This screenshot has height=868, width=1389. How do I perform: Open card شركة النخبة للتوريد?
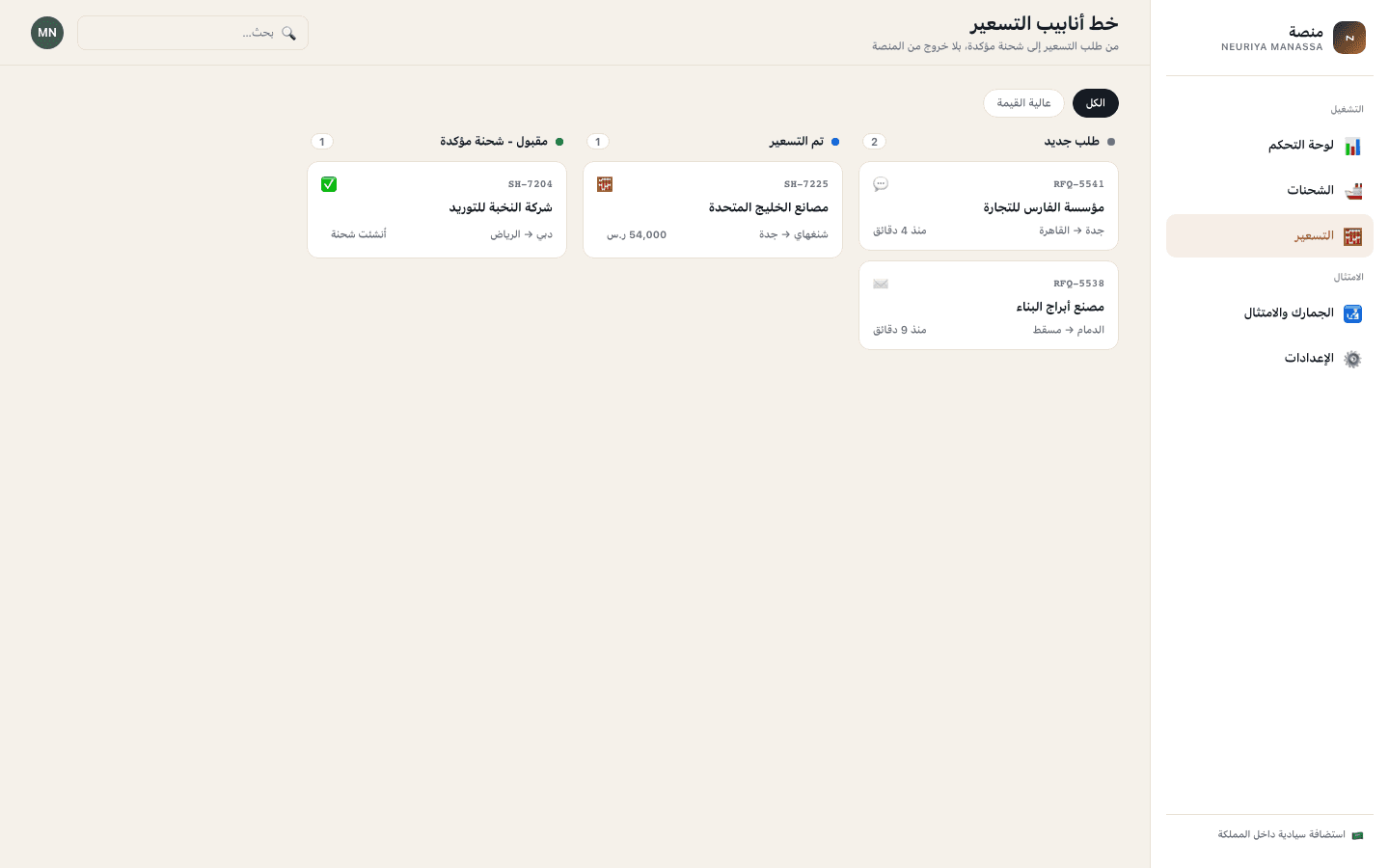(x=437, y=210)
